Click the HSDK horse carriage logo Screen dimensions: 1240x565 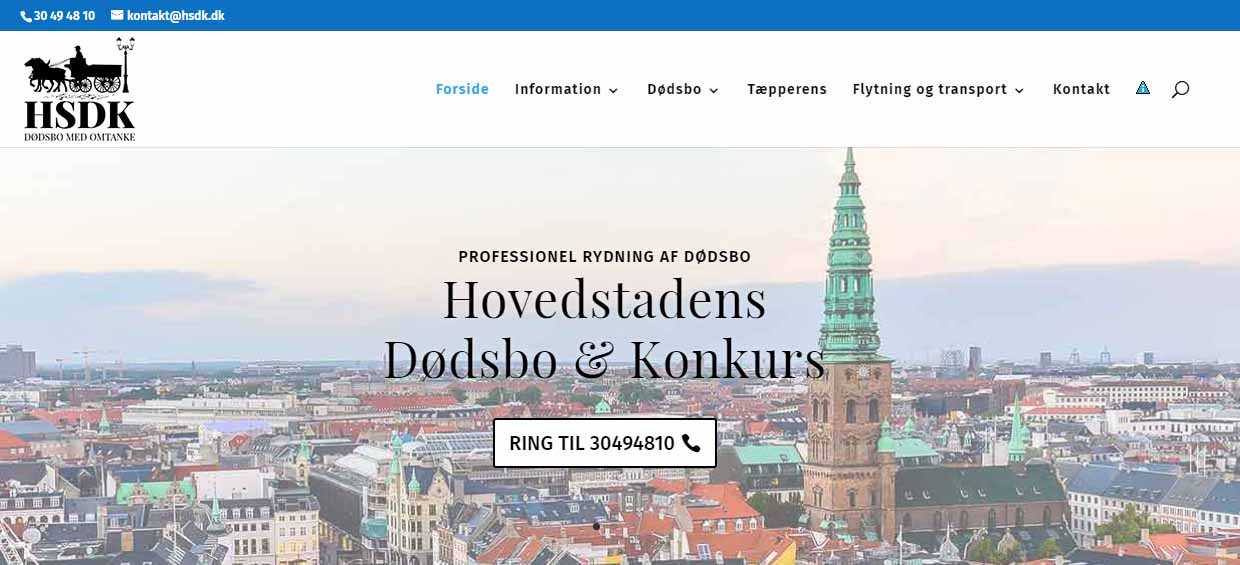click(x=80, y=89)
